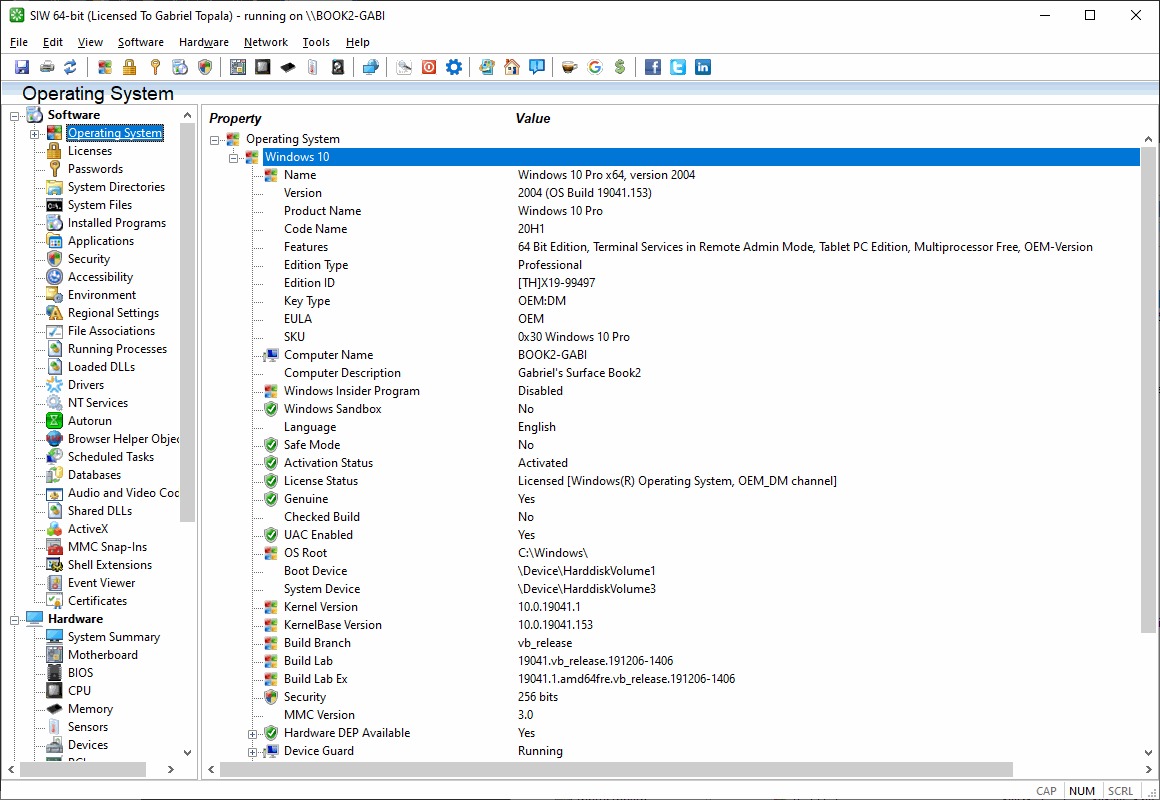Image resolution: width=1160 pixels, height=800 pixels.
Task: Click the padlock Licenses toolbar icon
Action: pos(129,67)
